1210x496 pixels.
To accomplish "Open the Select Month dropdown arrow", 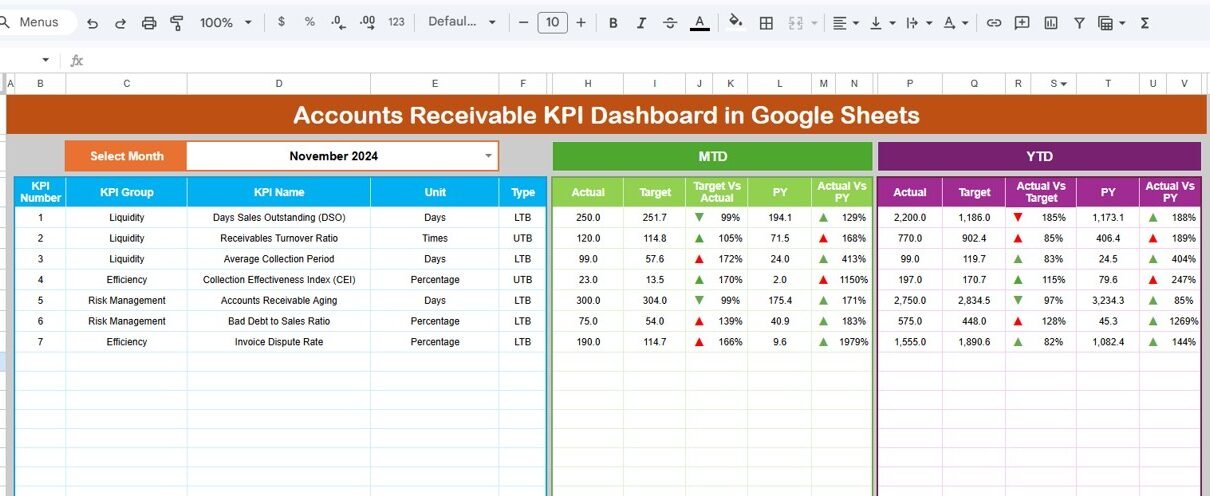I will point(488,156).
